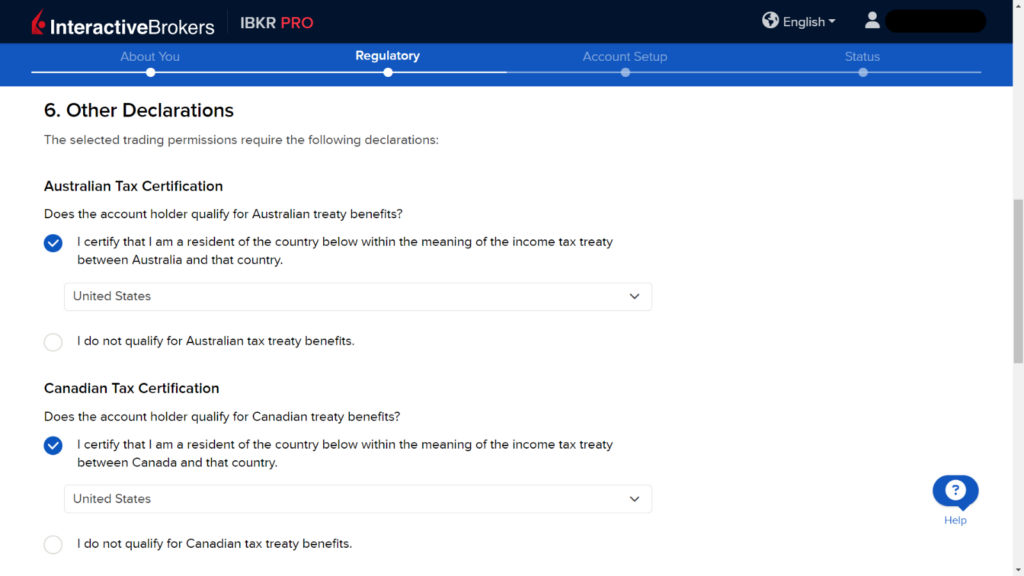The height and width of the screenshot is (576, 1024).
Task: Go to the About You step
Action: click(150, 57)
